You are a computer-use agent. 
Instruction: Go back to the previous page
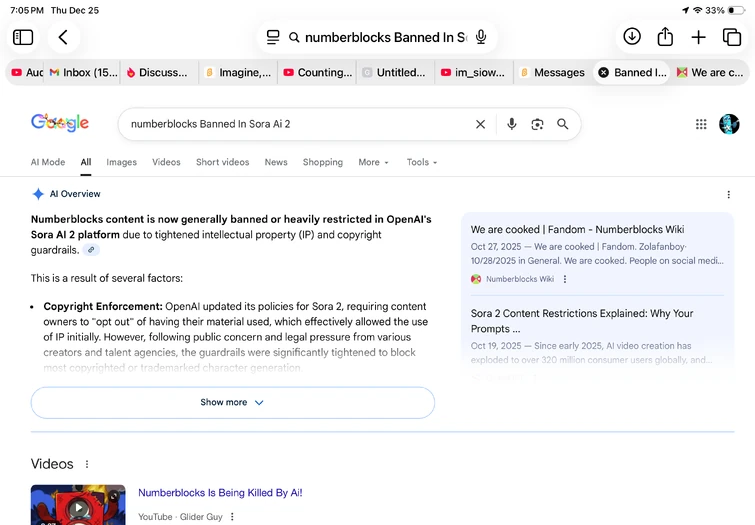[x=63, y=37]
